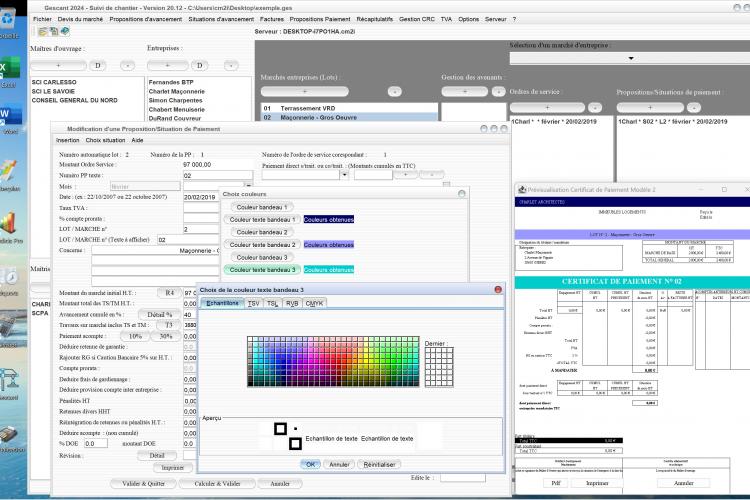750x500 pixels.
Task: Click the R4 button beside Montant du marché
Action: tap(169, 293)
